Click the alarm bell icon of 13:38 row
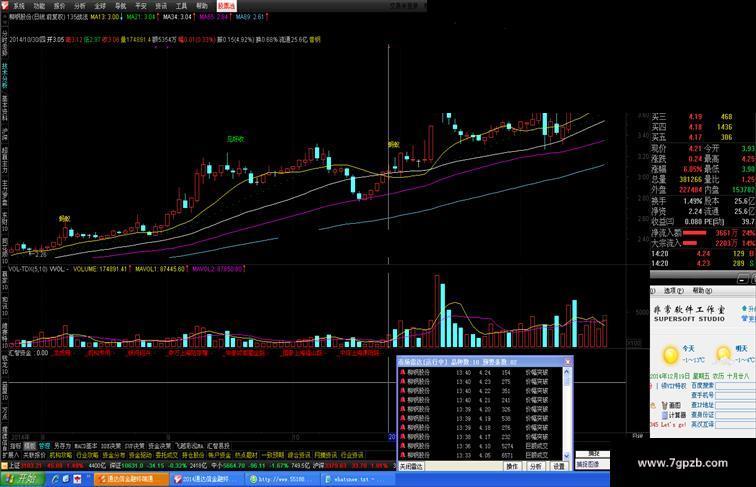Screen dimensions: 756x487 click(x=403, y=437)
